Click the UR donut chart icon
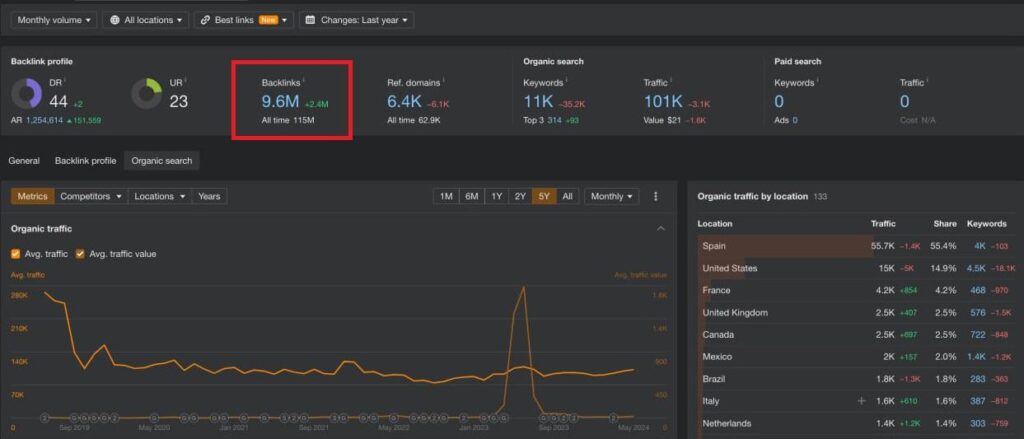The width and height of the screenshot is (1024, 439). (x=147, y=95)
